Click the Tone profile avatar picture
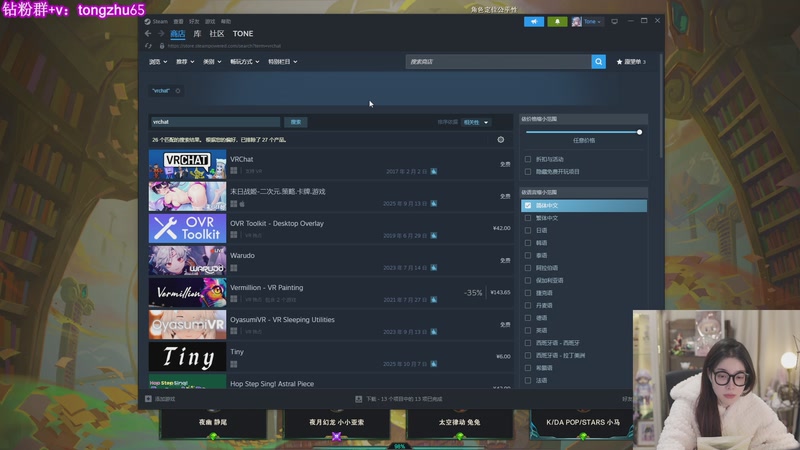This screenshot has height=450, width=800. (577, 21)
